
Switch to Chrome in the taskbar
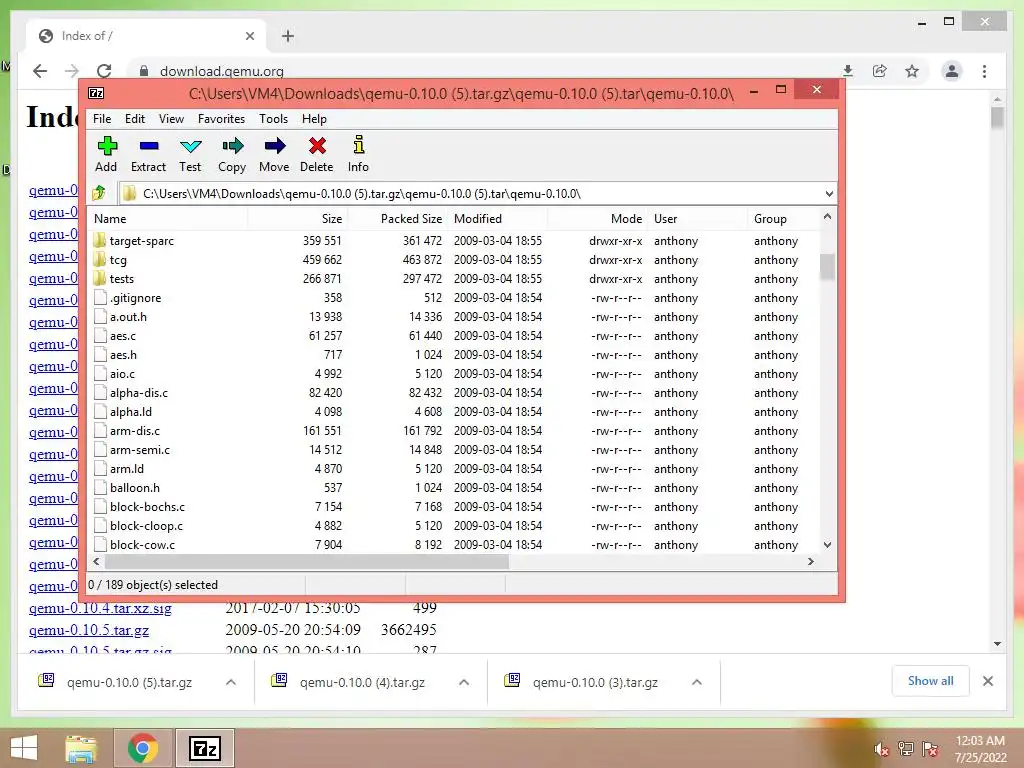142,748
